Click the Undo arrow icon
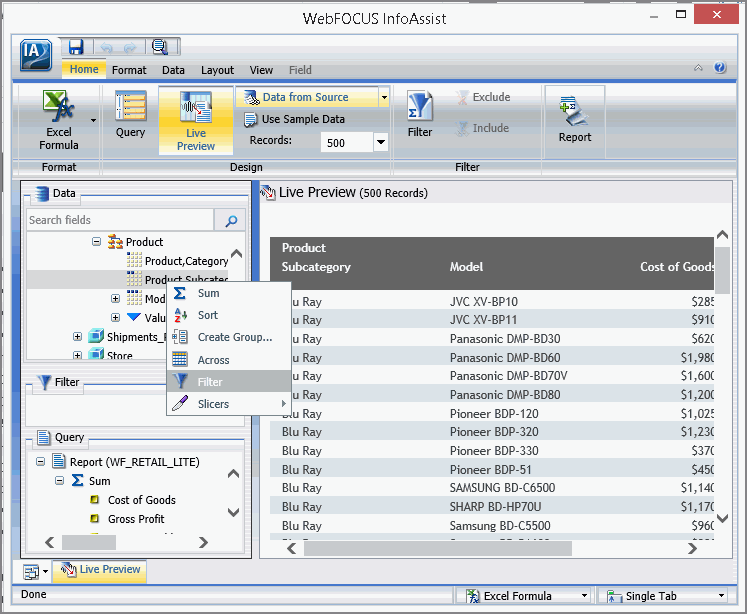This screenshot has width=747, height=614. coord(106,48)
